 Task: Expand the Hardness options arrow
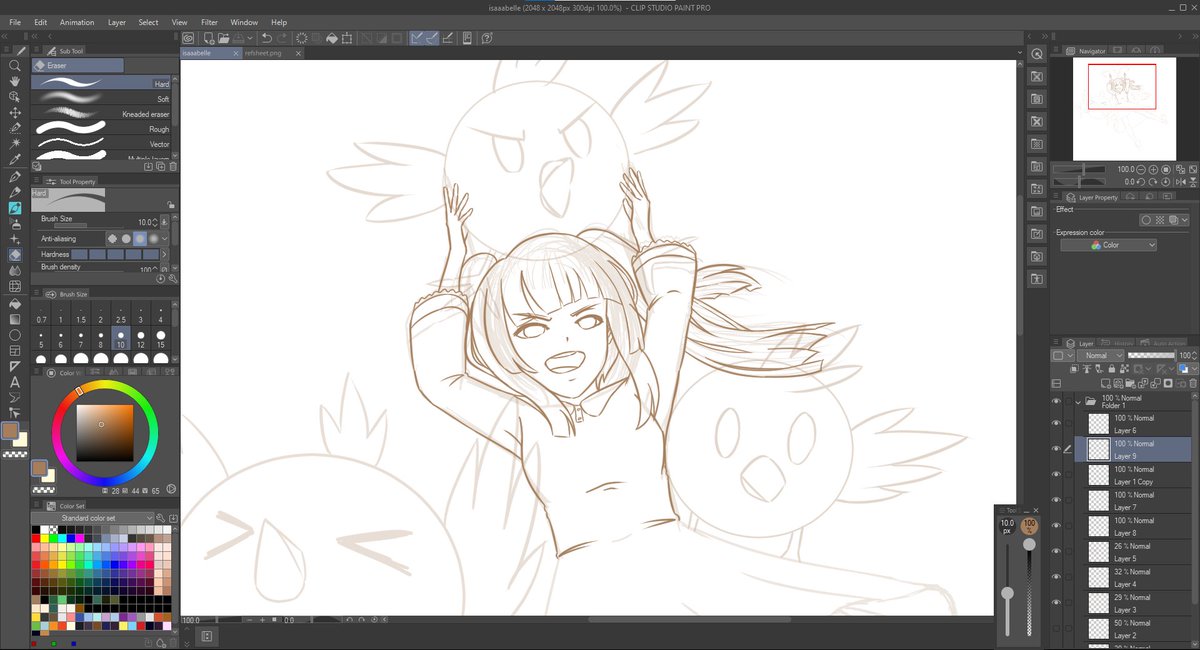[165, 254]
